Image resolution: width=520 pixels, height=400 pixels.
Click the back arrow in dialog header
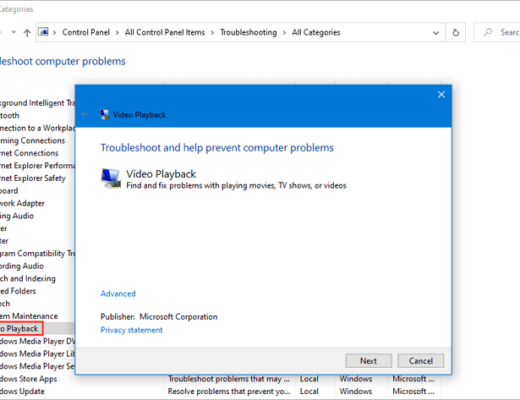pyautogui.click(x=85, y=115)
